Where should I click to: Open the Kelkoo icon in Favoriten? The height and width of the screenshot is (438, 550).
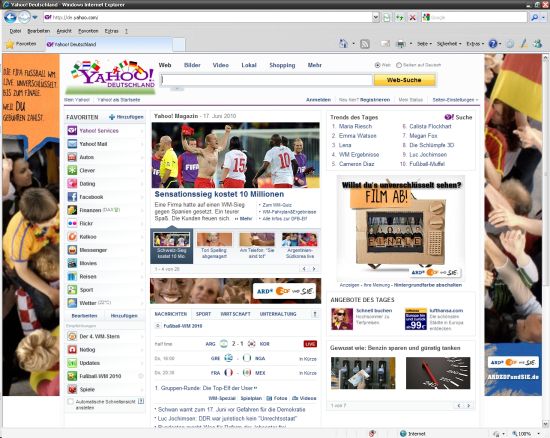72,237
